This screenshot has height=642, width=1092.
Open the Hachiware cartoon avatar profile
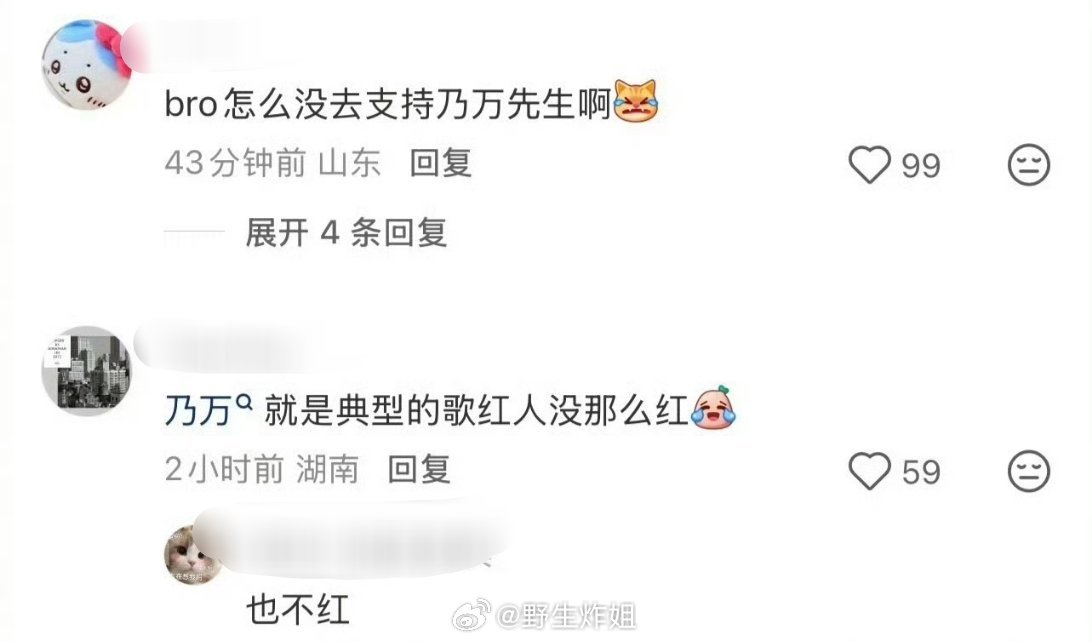(87, 65)
